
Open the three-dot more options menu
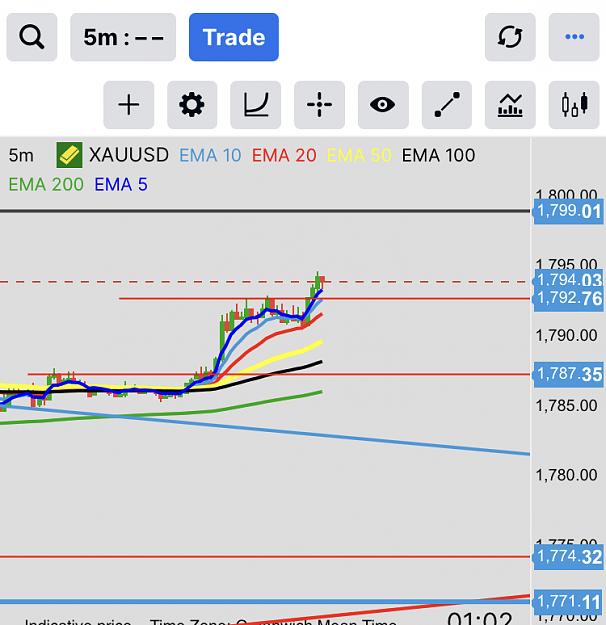coord(574,37)
